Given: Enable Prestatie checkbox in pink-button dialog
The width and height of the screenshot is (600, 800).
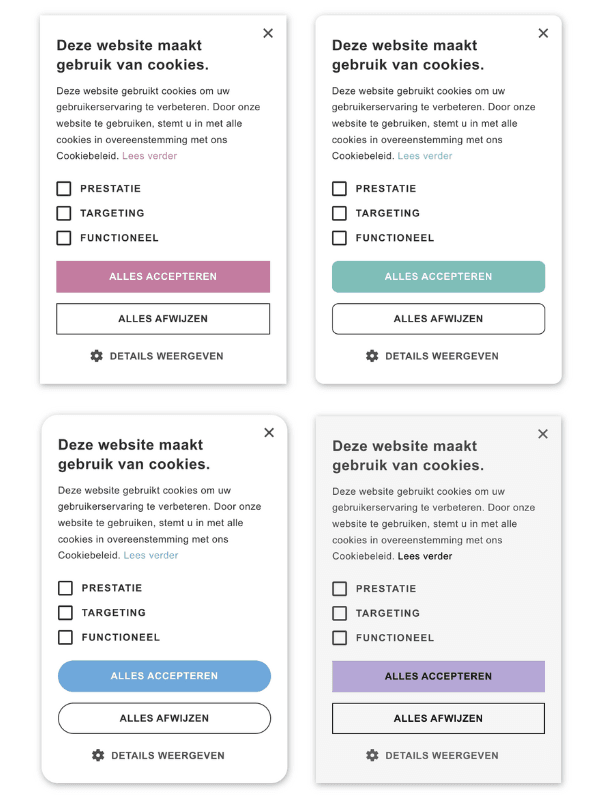Looking at the screenshot, I should click(64, 189).
